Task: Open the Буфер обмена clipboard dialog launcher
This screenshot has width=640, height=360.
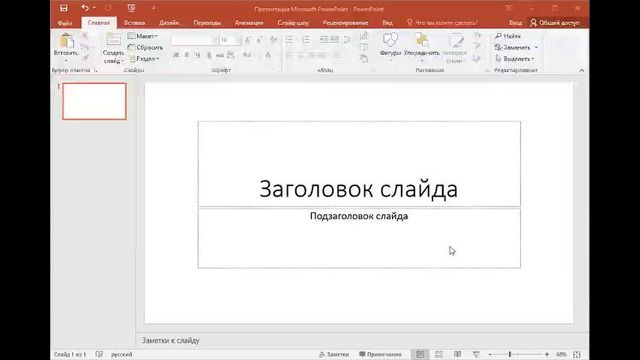Action: (96, 71)
